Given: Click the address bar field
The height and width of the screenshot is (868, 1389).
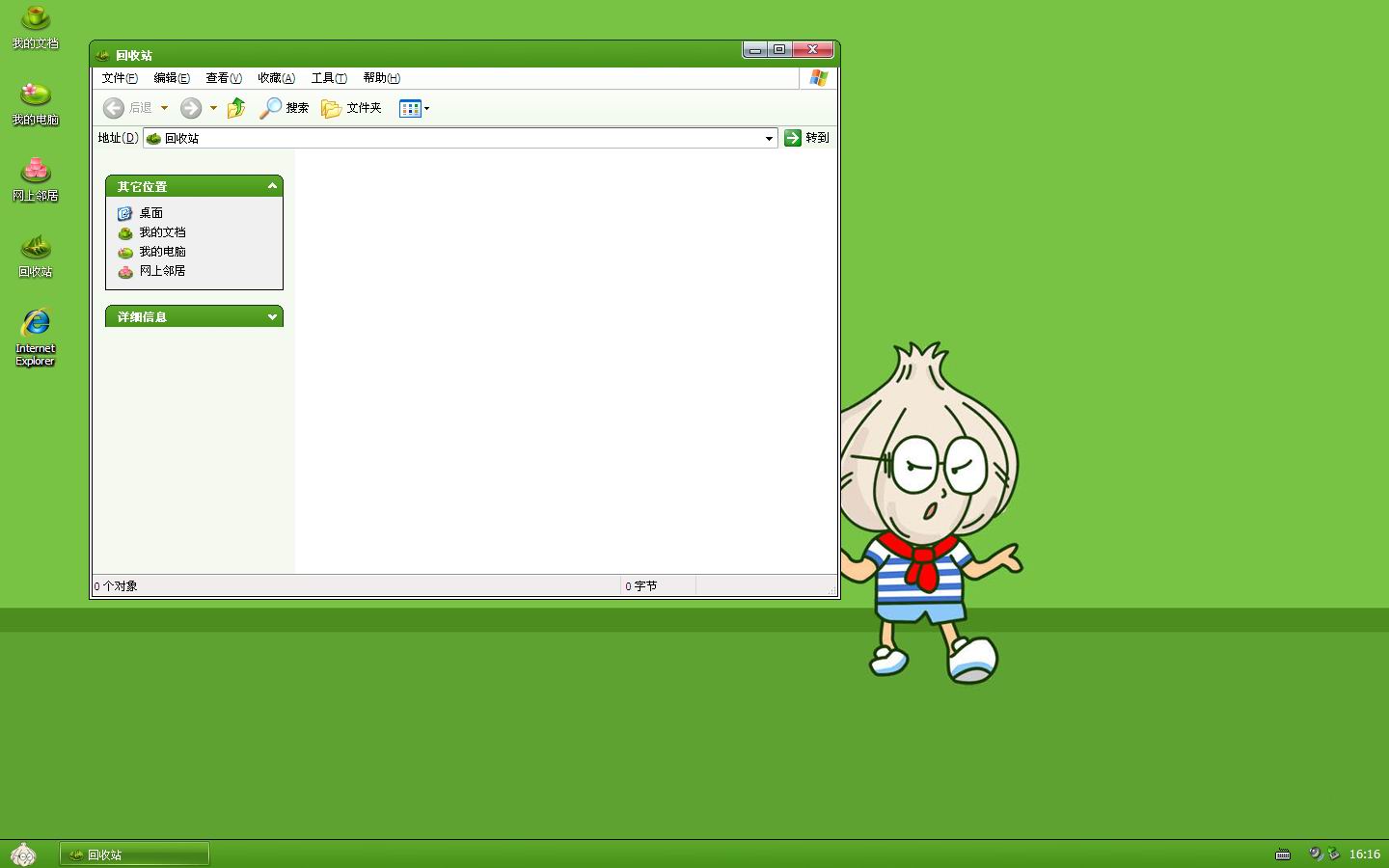Looking at the screenshot, I should (460, 138).
